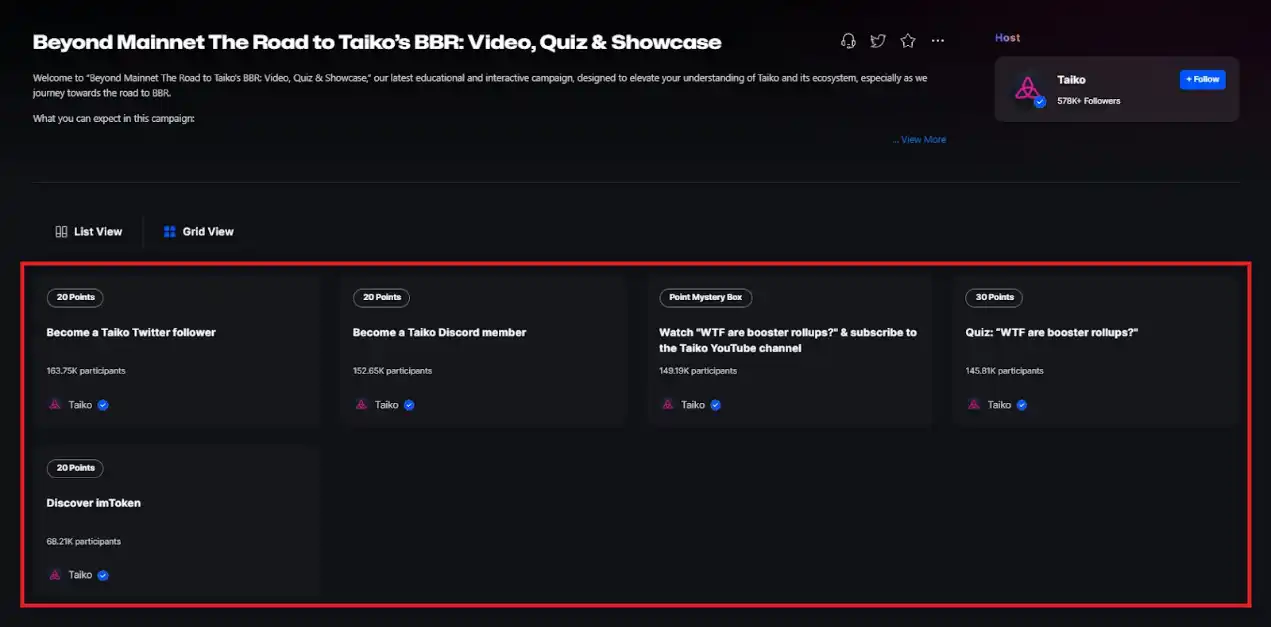
Task: Click the headset support icon
Action: tap(848, 41)
